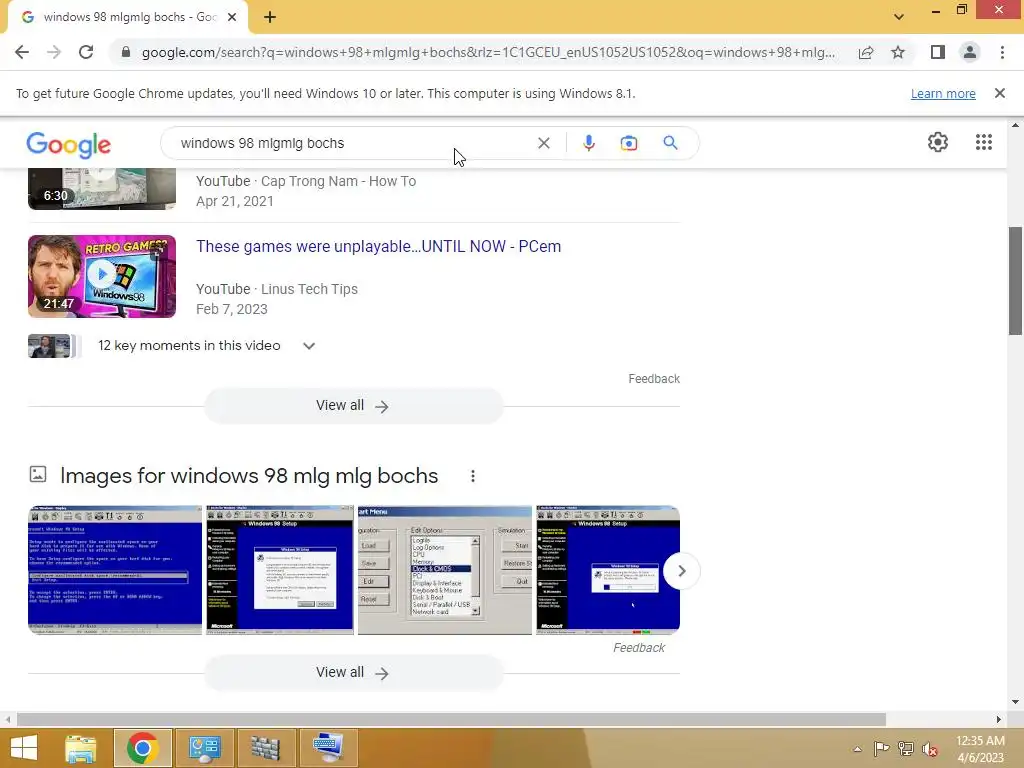Screen dimensions: 1024x768
Task: Open more options for Images section
Action: [473, 476]
